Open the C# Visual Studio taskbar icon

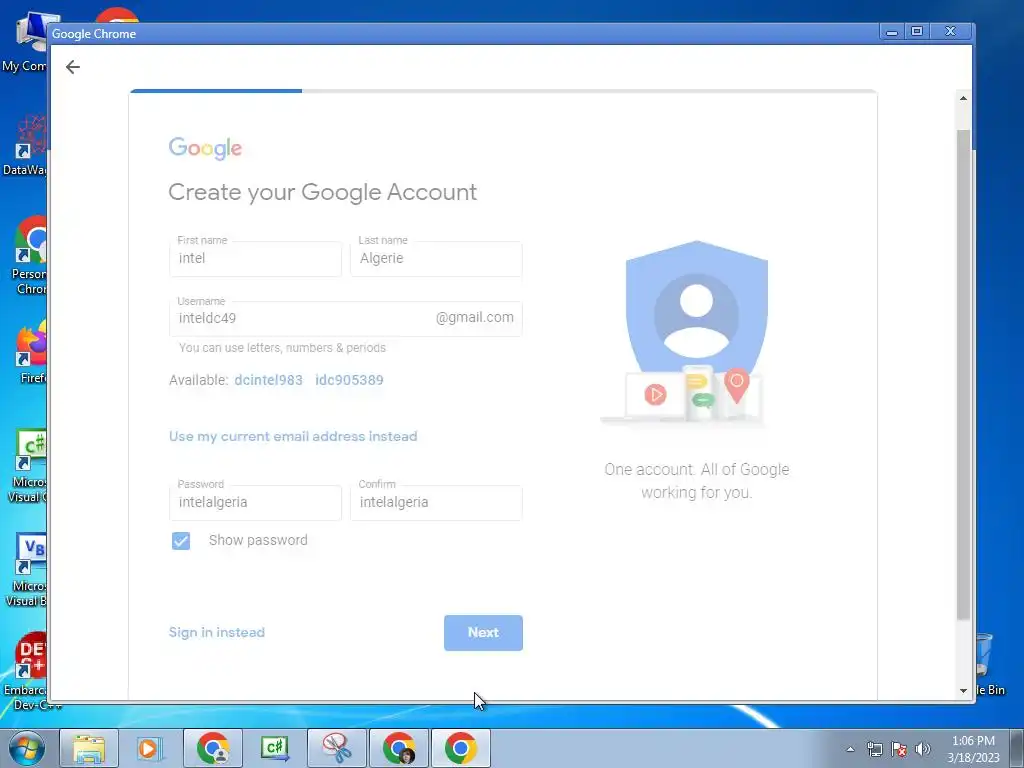pyautogui.click(x=274, y=748)
